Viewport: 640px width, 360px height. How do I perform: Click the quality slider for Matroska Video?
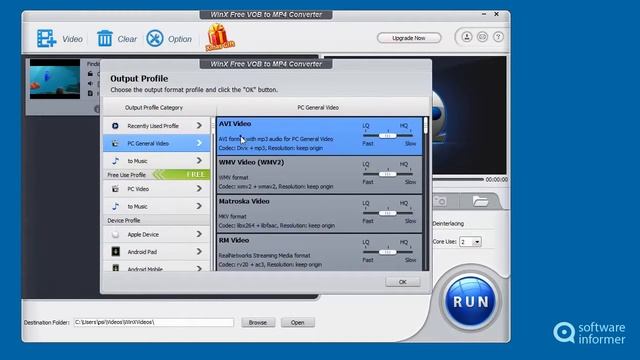click(387, 213)
